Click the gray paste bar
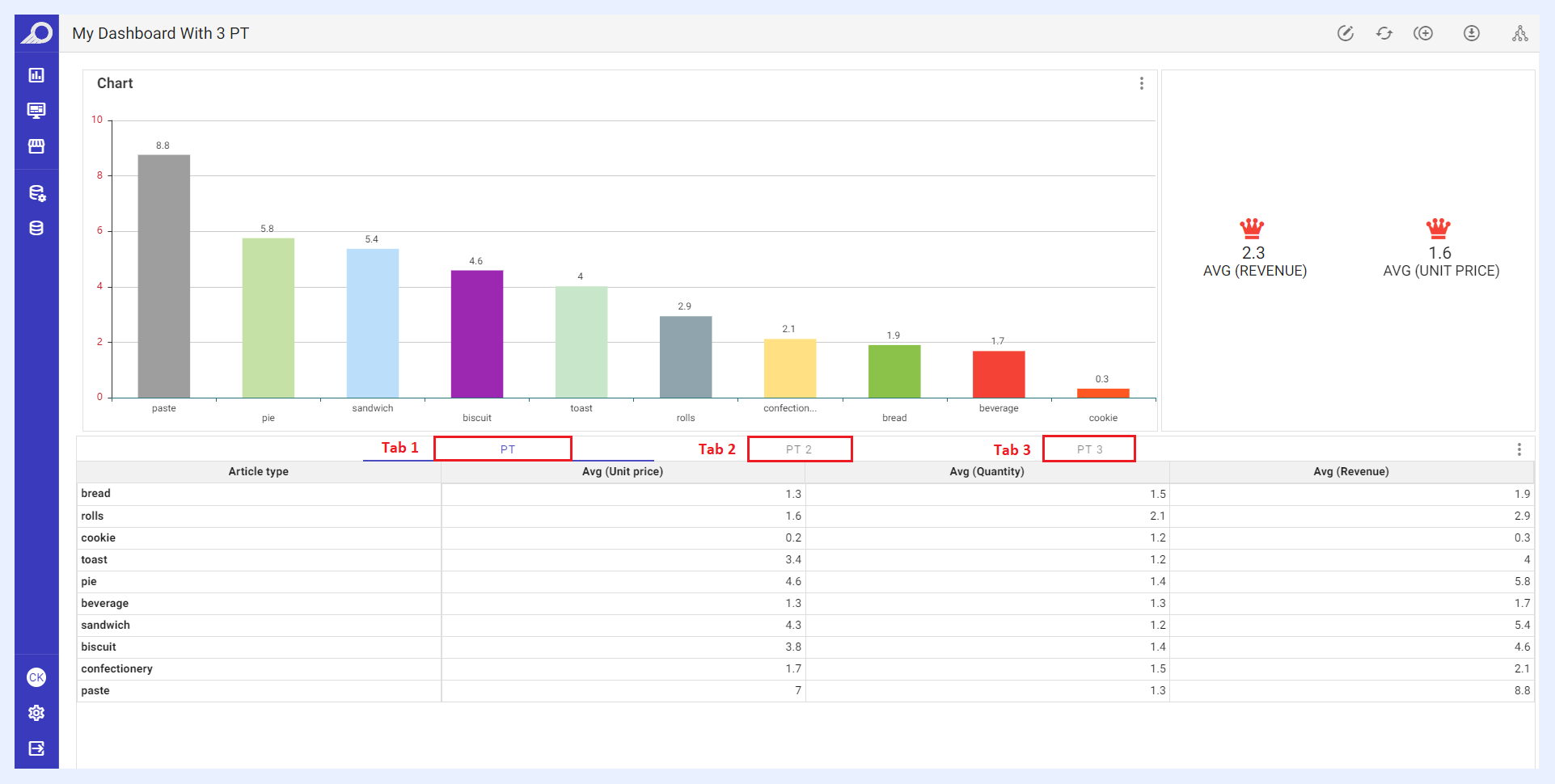 (x=164, y=276)
